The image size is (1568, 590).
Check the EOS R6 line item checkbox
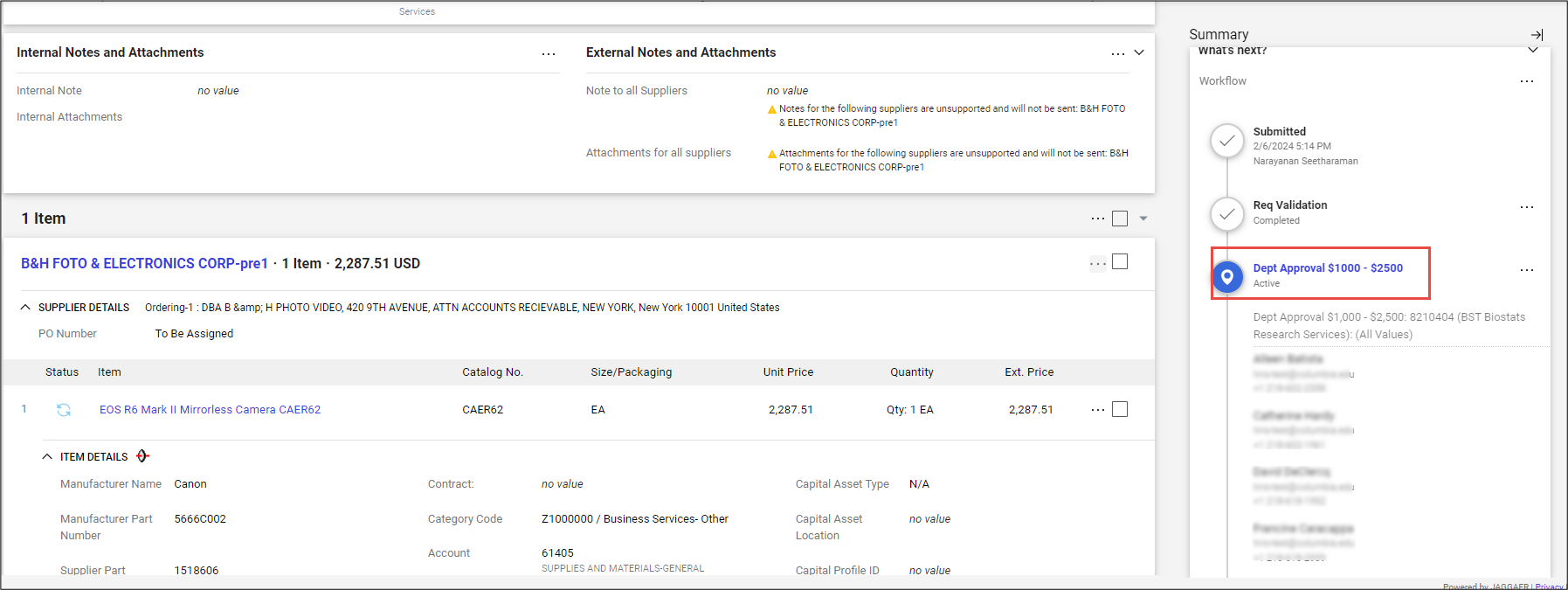tap(1120, 409)
